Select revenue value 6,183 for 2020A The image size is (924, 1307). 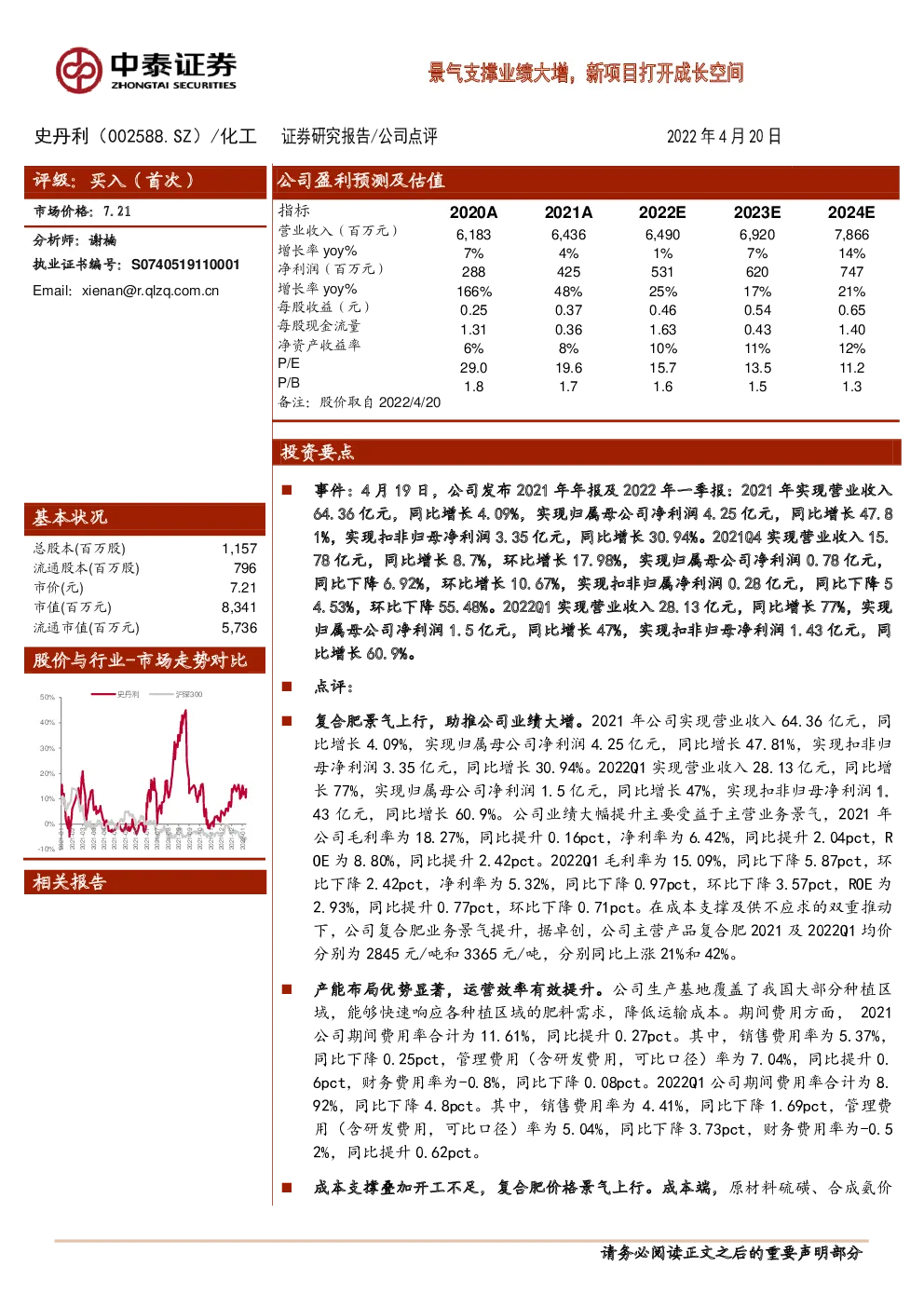[473, 235]
